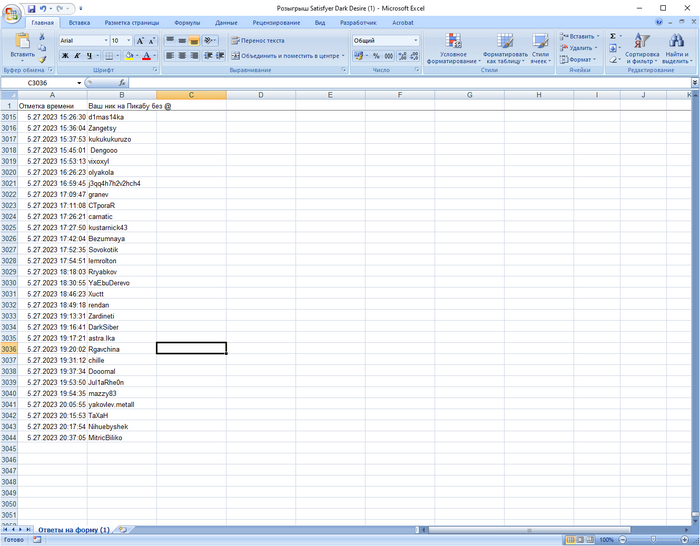Viewport: 700px width, 546px height.
Task: Align text to bottom of cell
Action: [194, 40]
